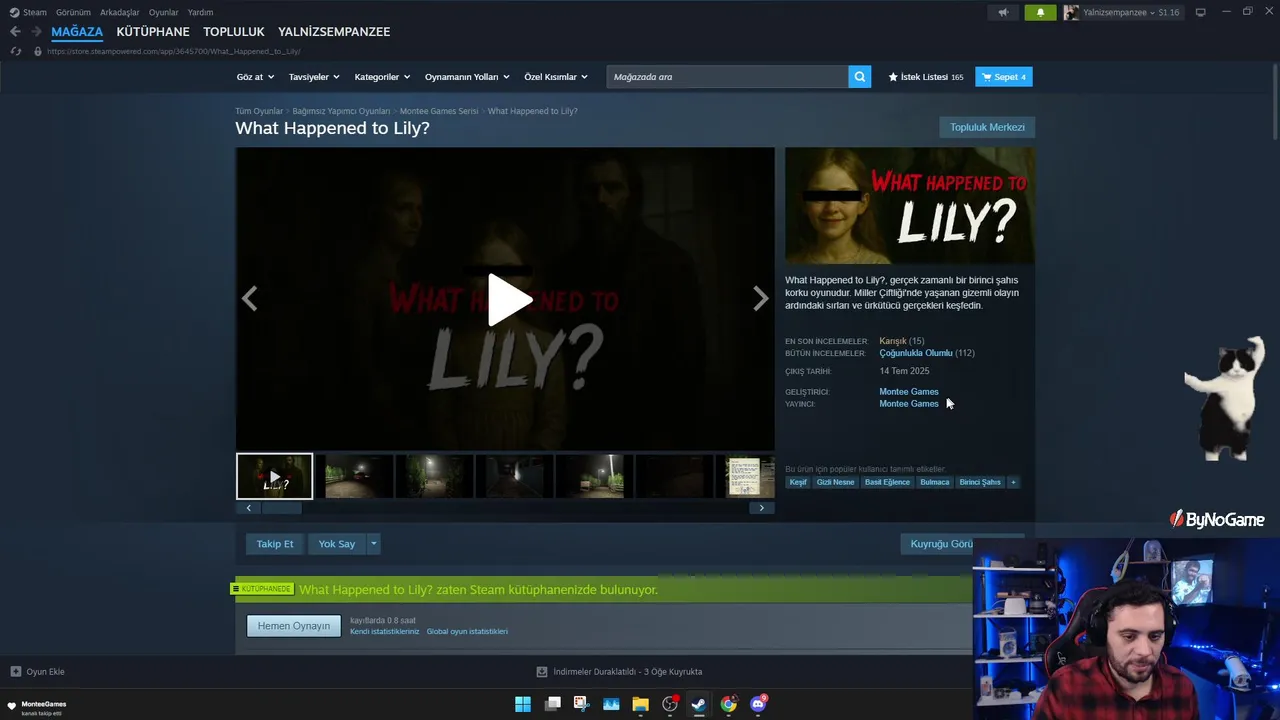Click the Mağazada ara search field
1280x720 pixels.
727,77
